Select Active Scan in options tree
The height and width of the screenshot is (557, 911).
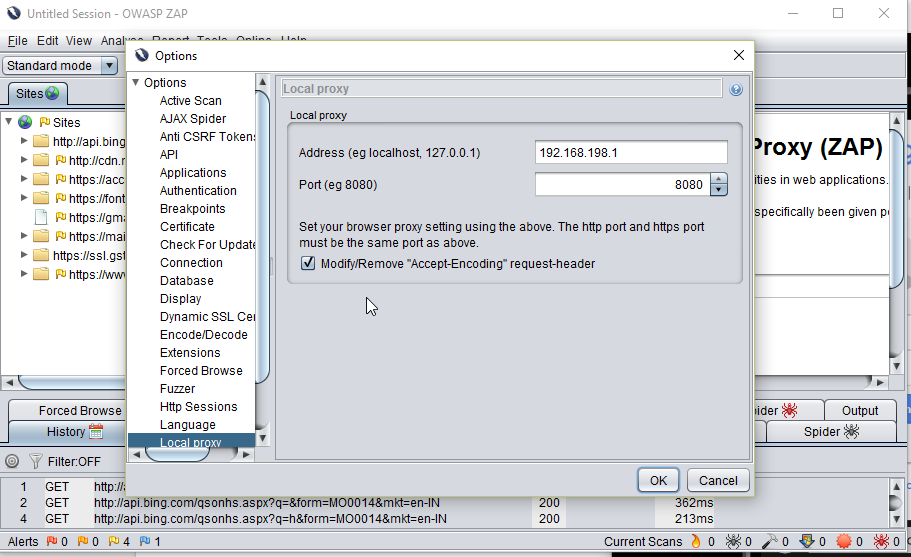[x=191, y=100]
